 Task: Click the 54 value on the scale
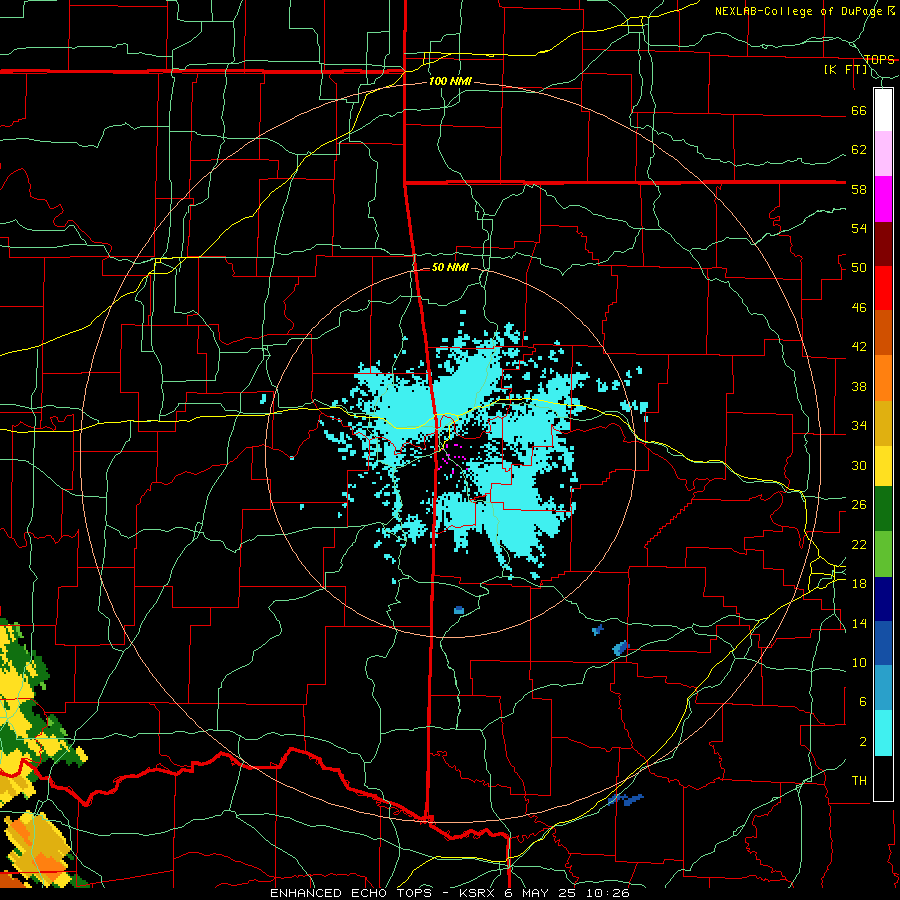859,228
